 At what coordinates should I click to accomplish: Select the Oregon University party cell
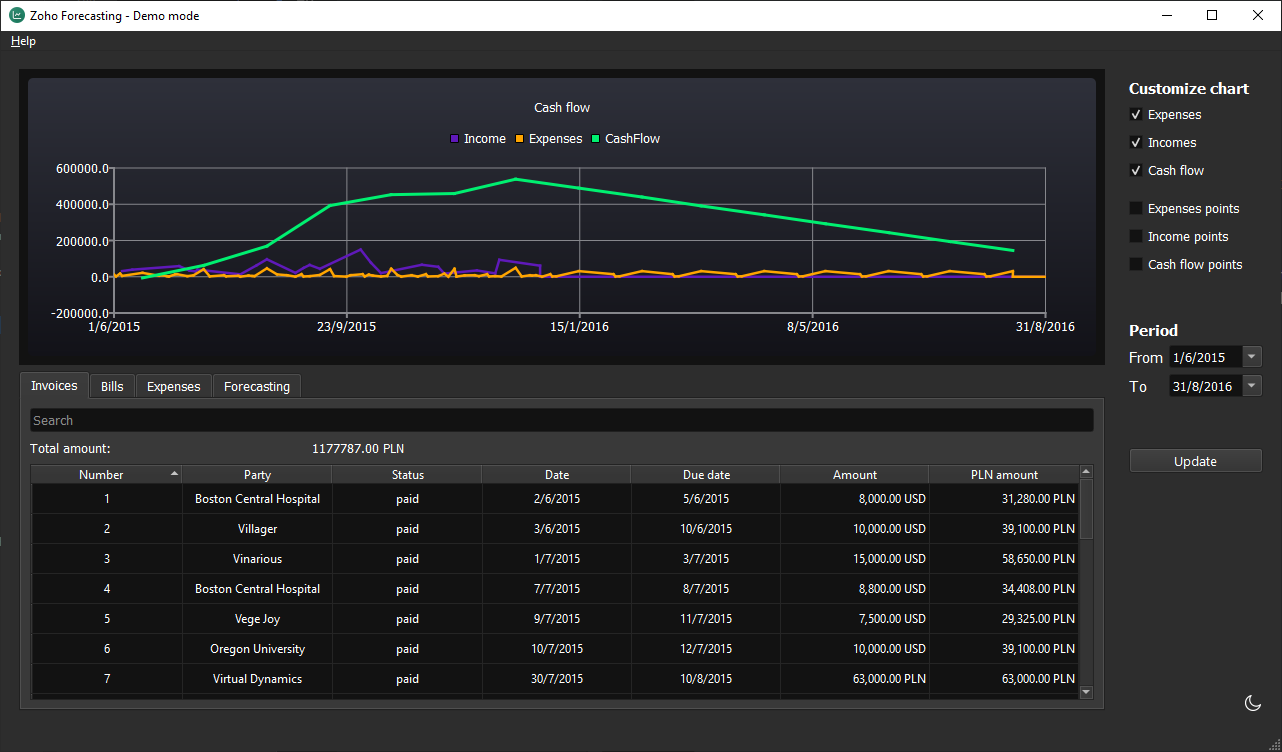[257, 649]
